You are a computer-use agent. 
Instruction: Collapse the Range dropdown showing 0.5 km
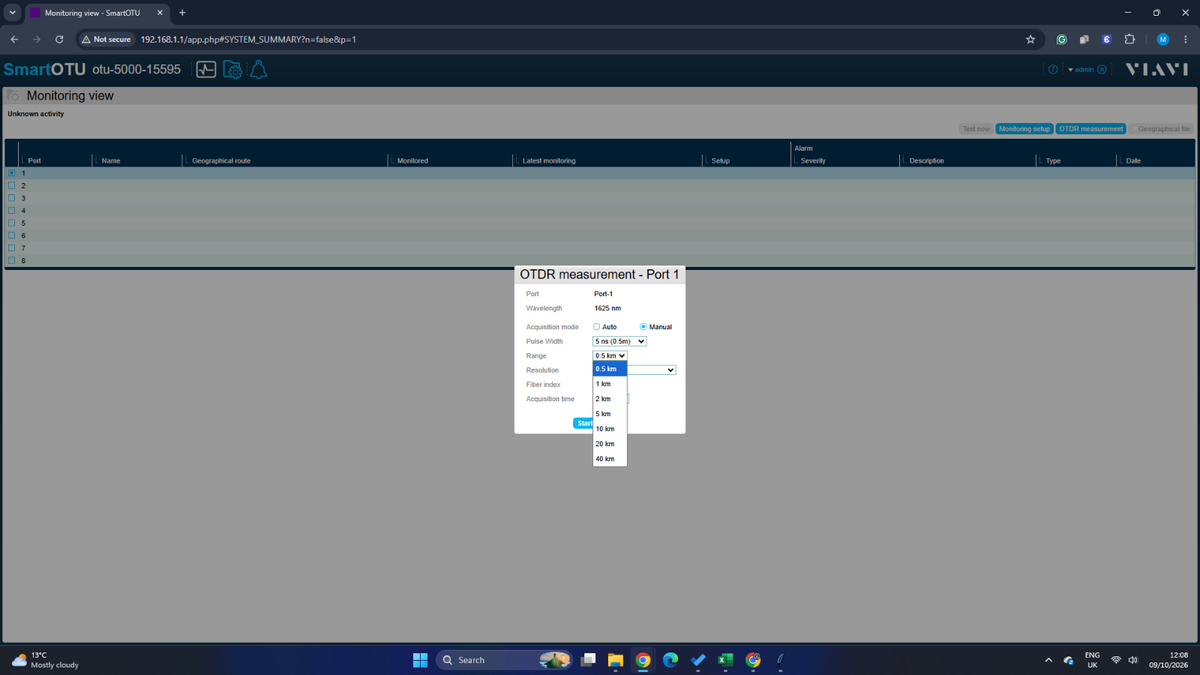pos(610,356)
